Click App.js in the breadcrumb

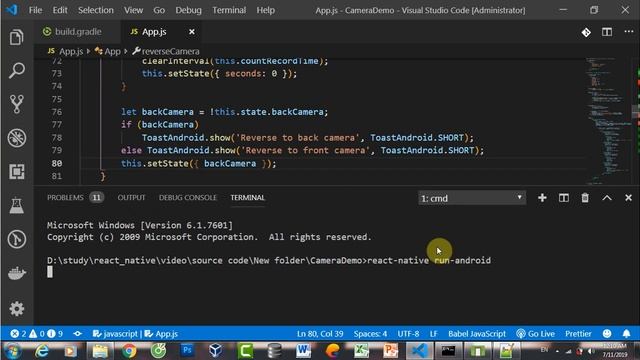pyautogui.click(x=65, y=51)
